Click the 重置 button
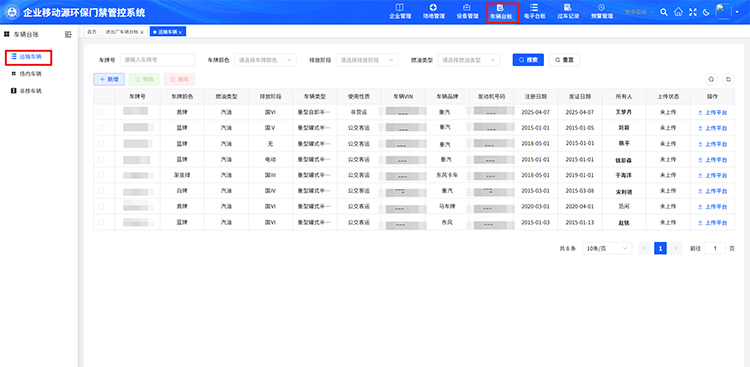The height and width of the screenshot is (367, 750). (564, 60)
